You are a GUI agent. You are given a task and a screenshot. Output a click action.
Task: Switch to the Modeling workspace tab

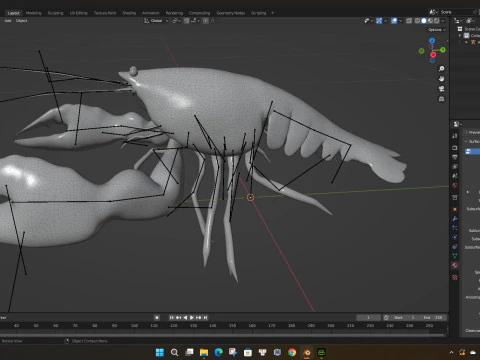pyautogui.click(x=34, y=13)
